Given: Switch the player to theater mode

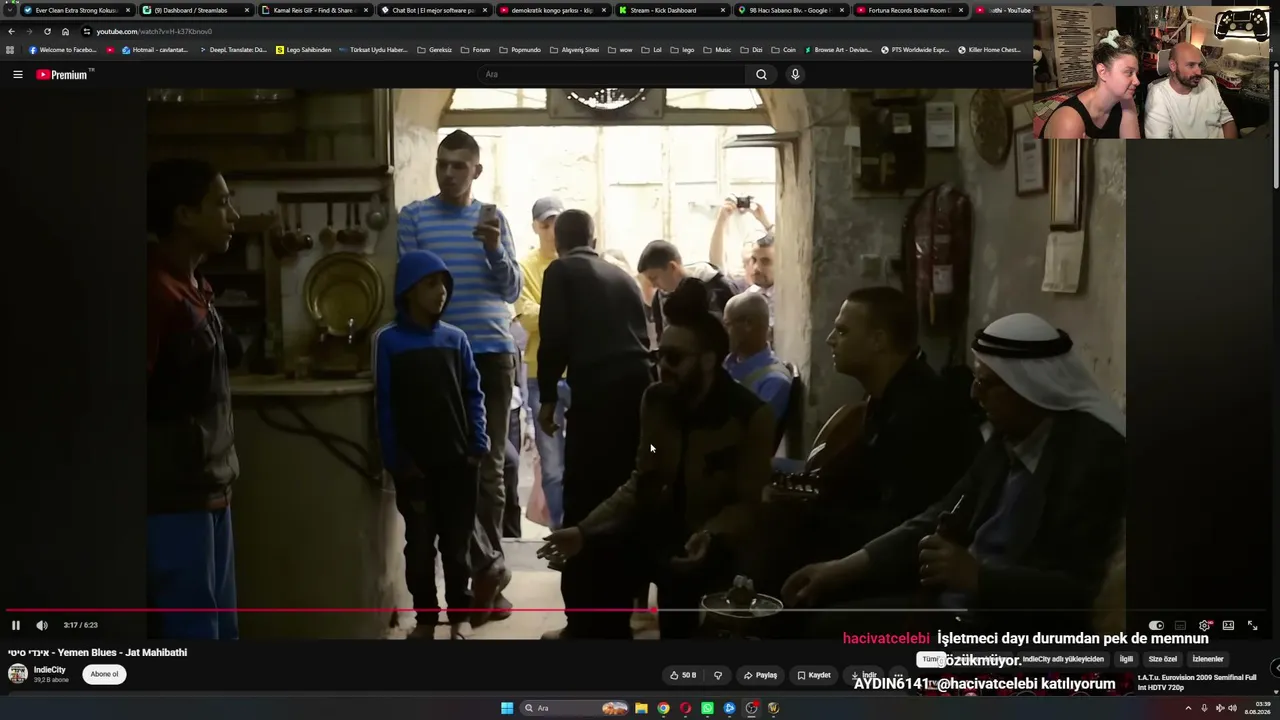Looking at the screenshot, I should tap(1228, 625).
